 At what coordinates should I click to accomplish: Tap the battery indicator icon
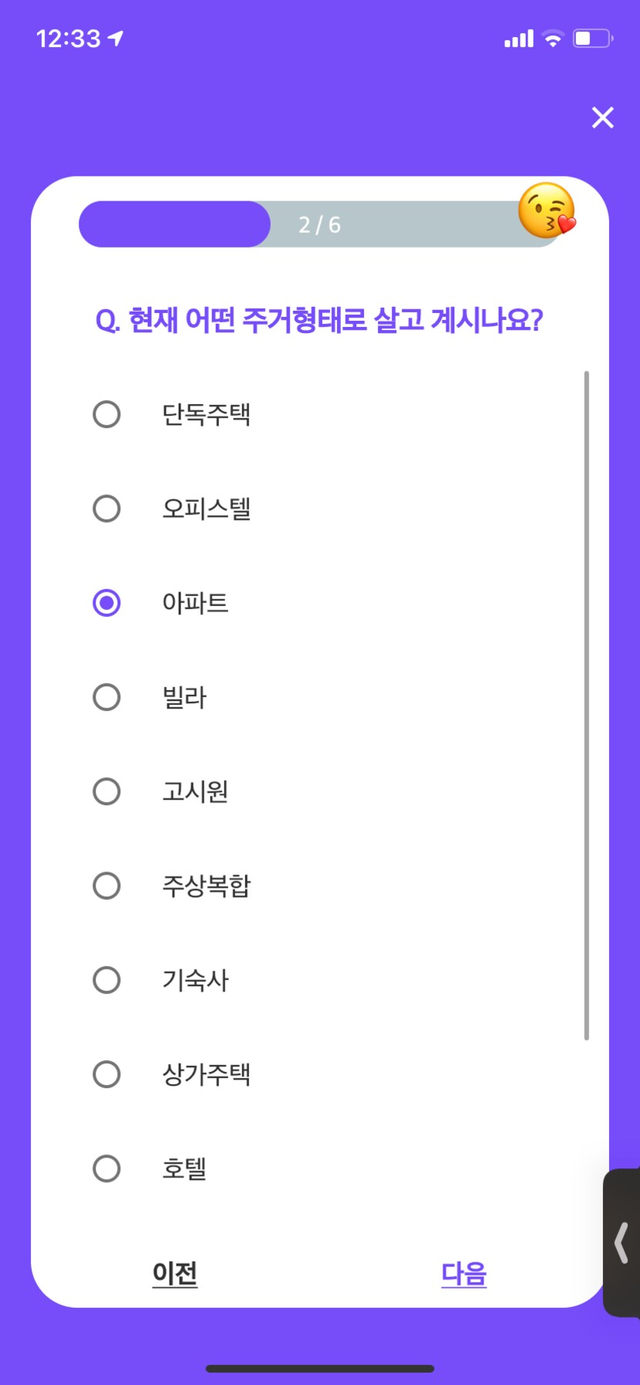pyautogui.click(x=591, y=39)
